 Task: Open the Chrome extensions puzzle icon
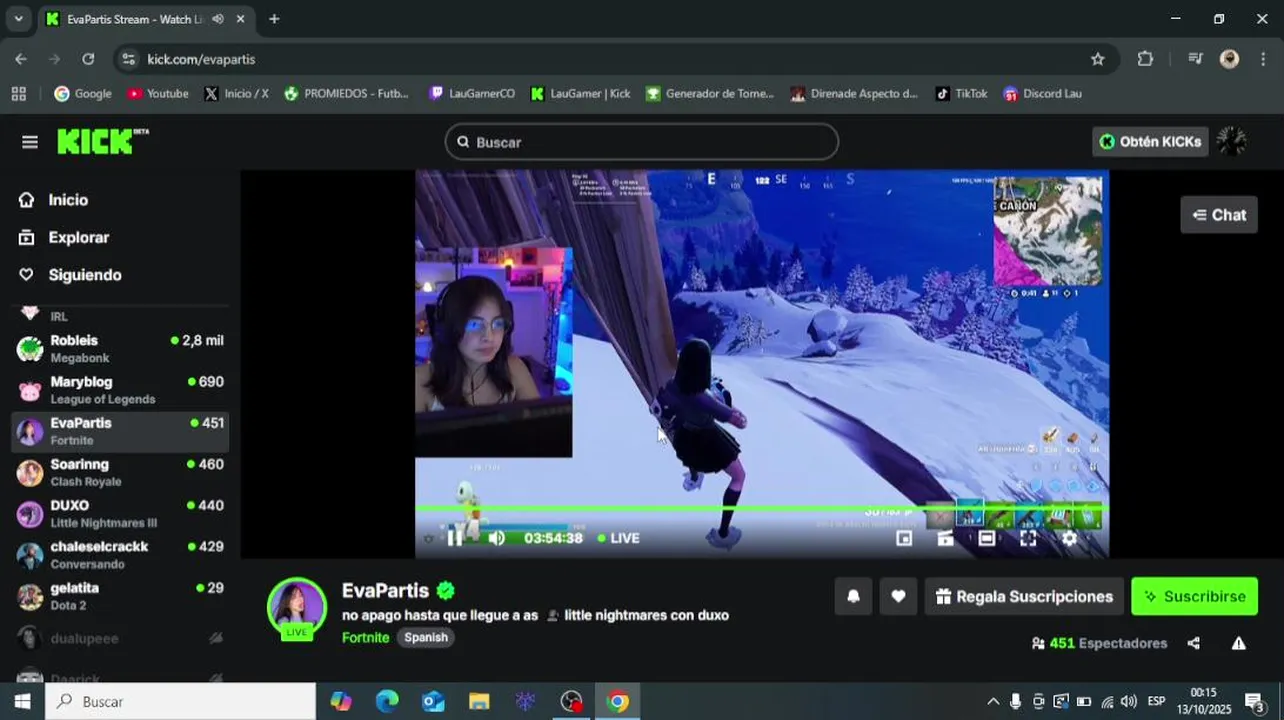pyautogui.click(x=1145, y=59)
